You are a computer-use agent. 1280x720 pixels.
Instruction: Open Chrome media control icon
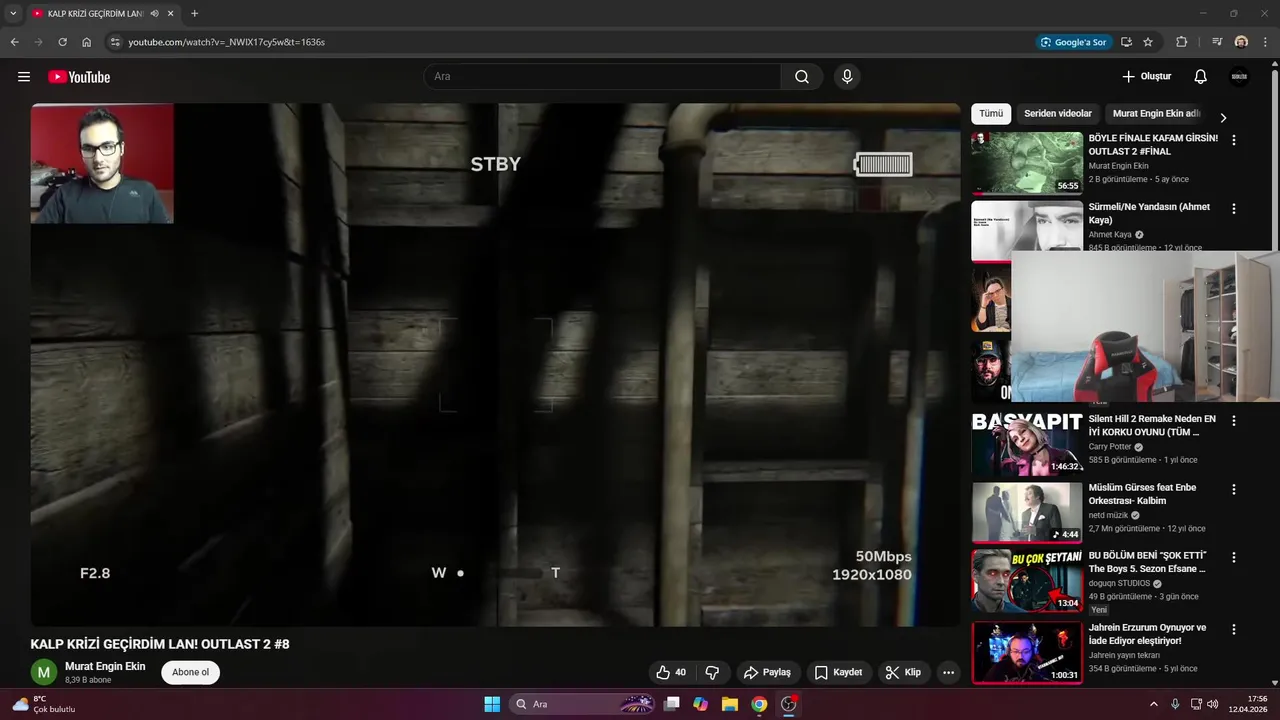tap(1217, 42)
